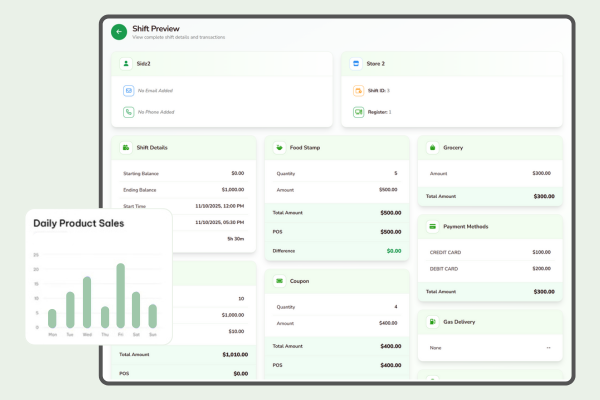Click the Grocery Amount $300.00 value
The height and width of the screenshot is (400, 600).
point(542,173)
